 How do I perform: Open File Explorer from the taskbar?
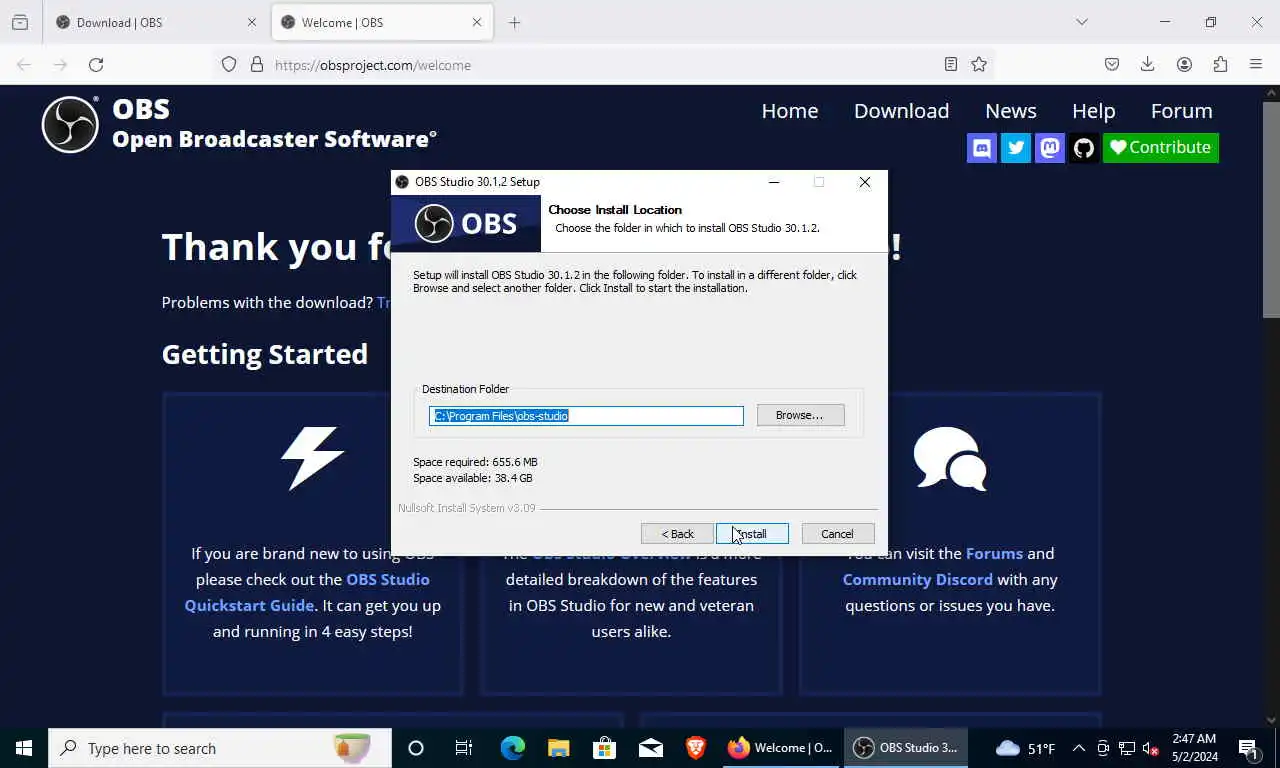[x=558, y=748]
